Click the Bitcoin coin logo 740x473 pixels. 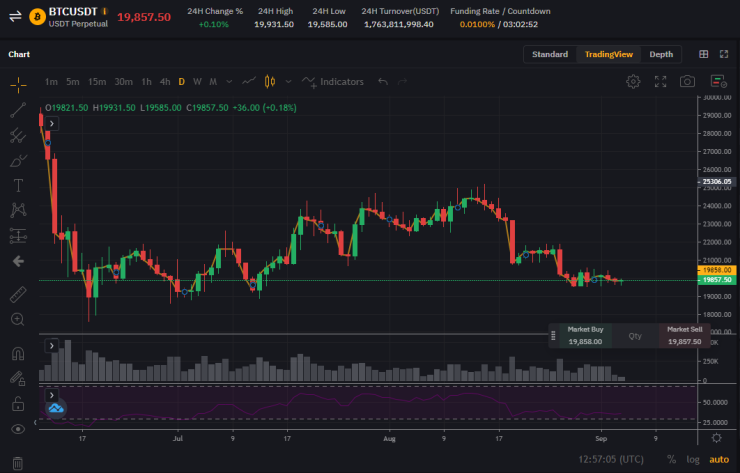click(x=37, y=17)
